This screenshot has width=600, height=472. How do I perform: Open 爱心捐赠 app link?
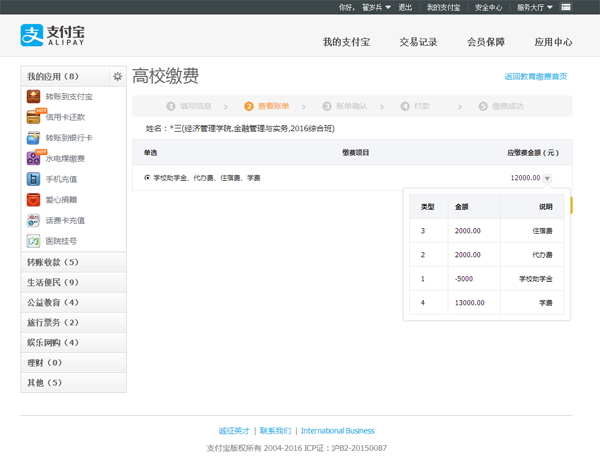tap(62, 200)
